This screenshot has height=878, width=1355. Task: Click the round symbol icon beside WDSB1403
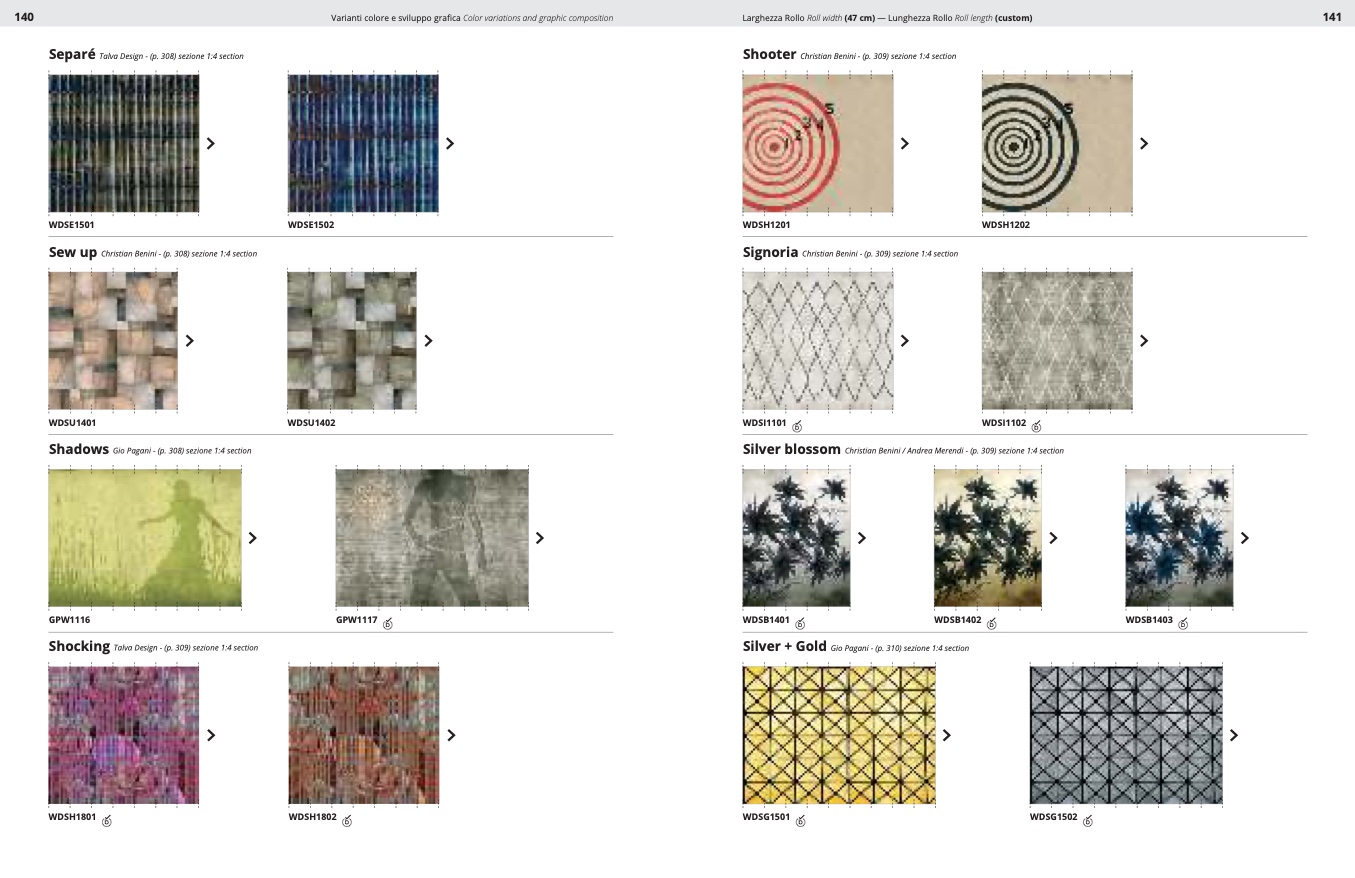coord(1183,624)
